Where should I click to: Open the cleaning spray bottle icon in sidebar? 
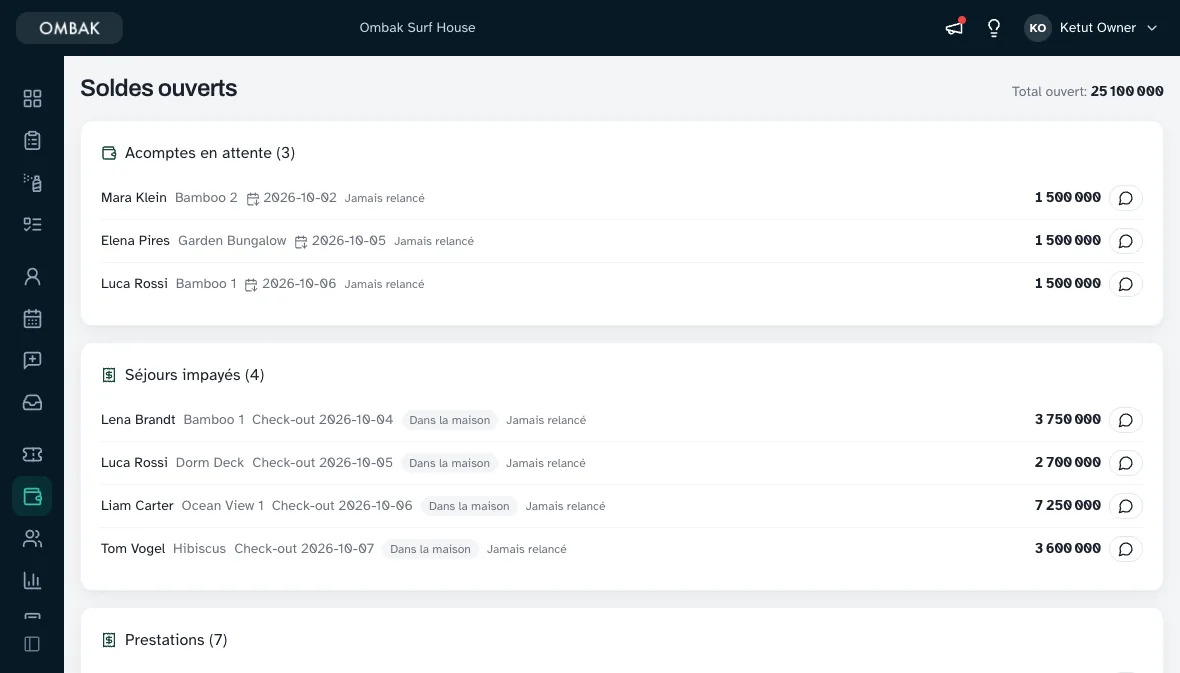[x=32, y=183]
